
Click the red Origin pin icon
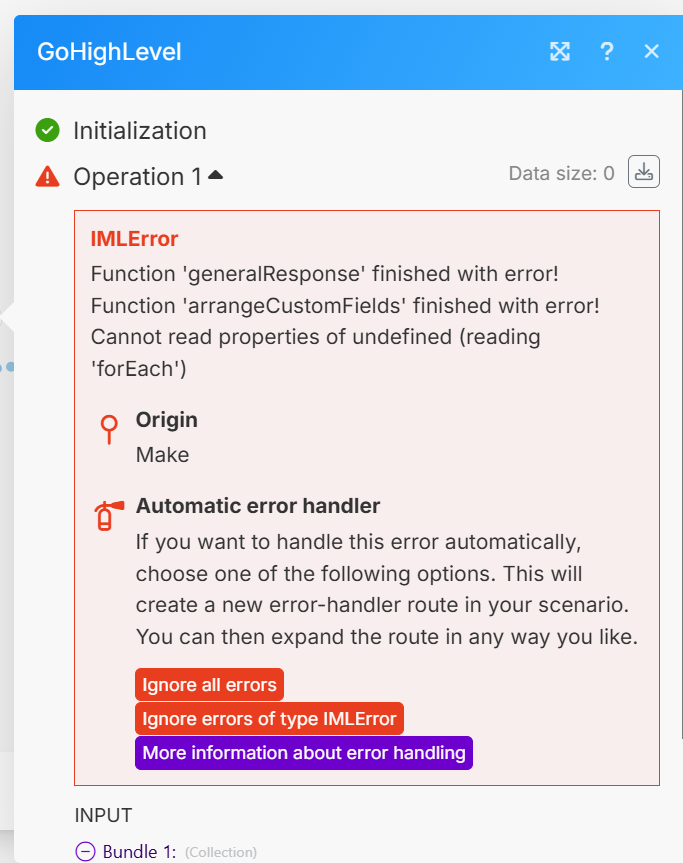(x=108, y=430)
